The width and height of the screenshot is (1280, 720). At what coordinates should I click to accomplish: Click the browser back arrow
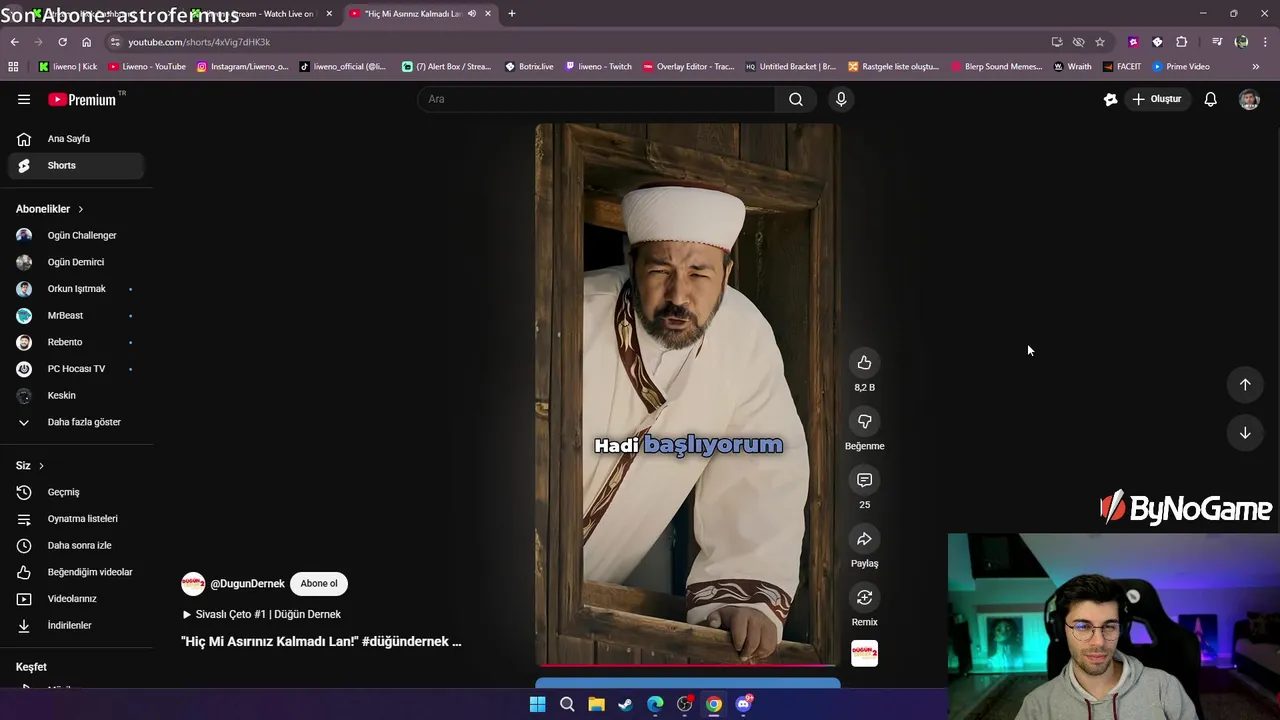pos(14,42)
